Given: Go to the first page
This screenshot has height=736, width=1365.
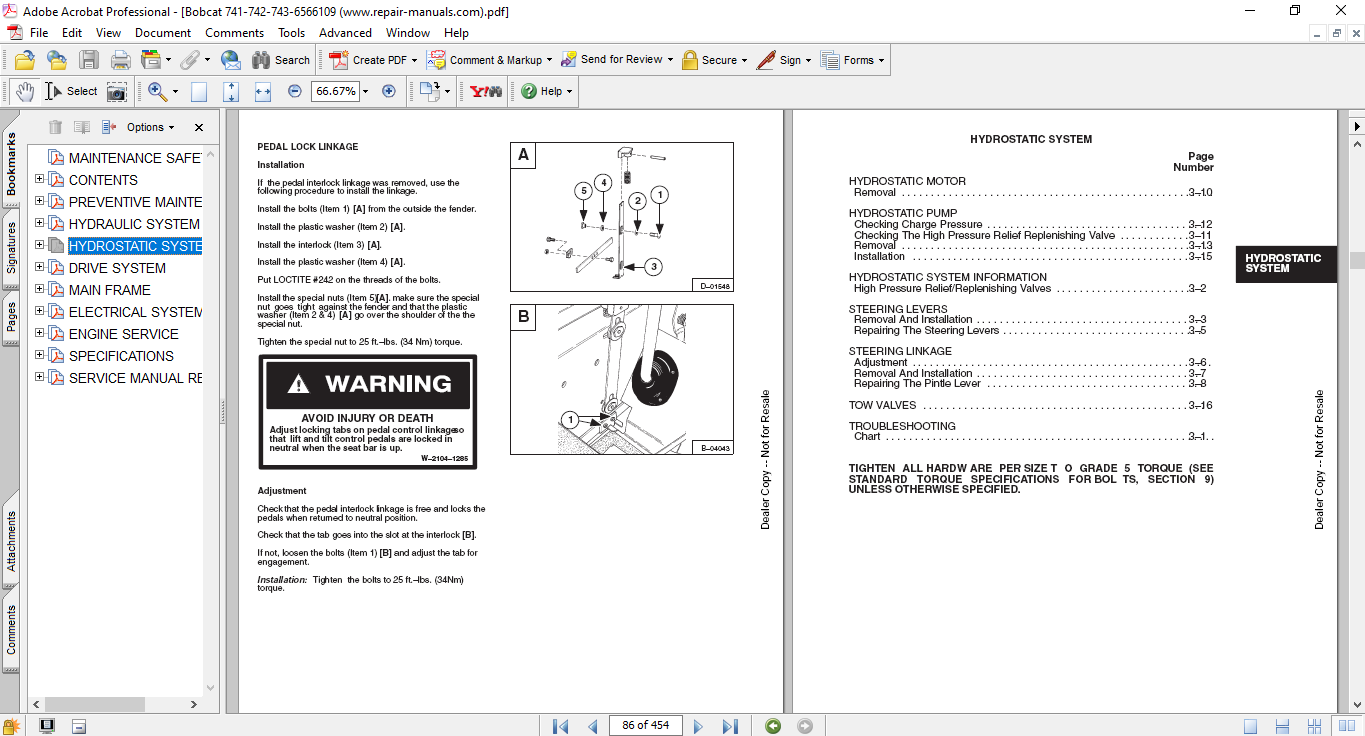Looking at the screenshot, I should click(x=560, y=726).
